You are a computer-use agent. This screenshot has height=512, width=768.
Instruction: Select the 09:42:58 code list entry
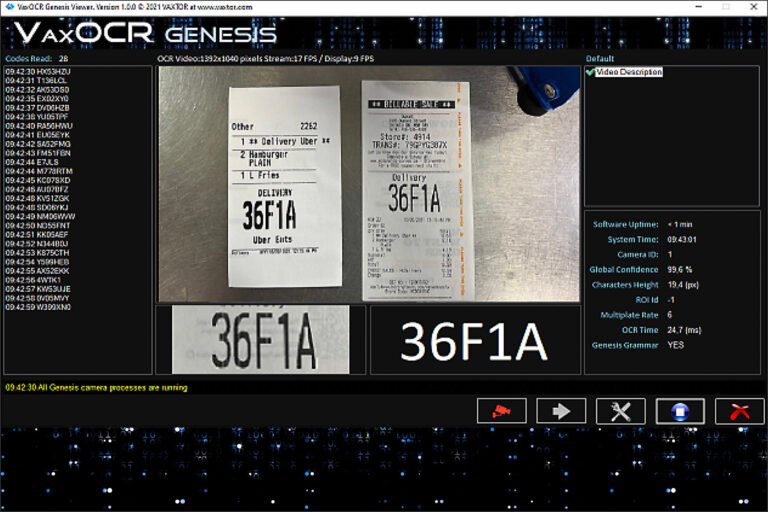pyautogui.click(x=37, y=298)
